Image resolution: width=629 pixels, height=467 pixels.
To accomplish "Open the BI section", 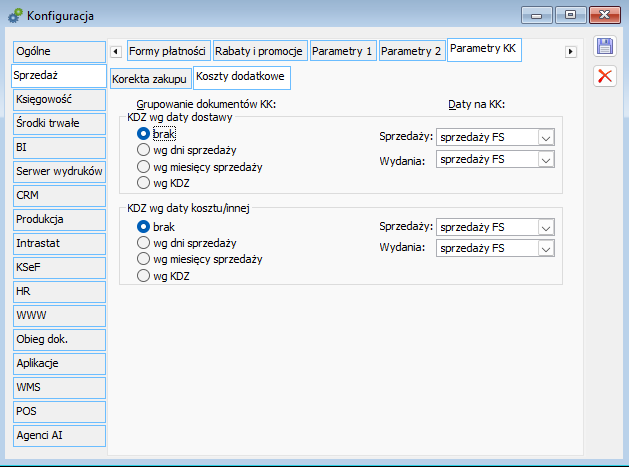I will coord(59,147).
